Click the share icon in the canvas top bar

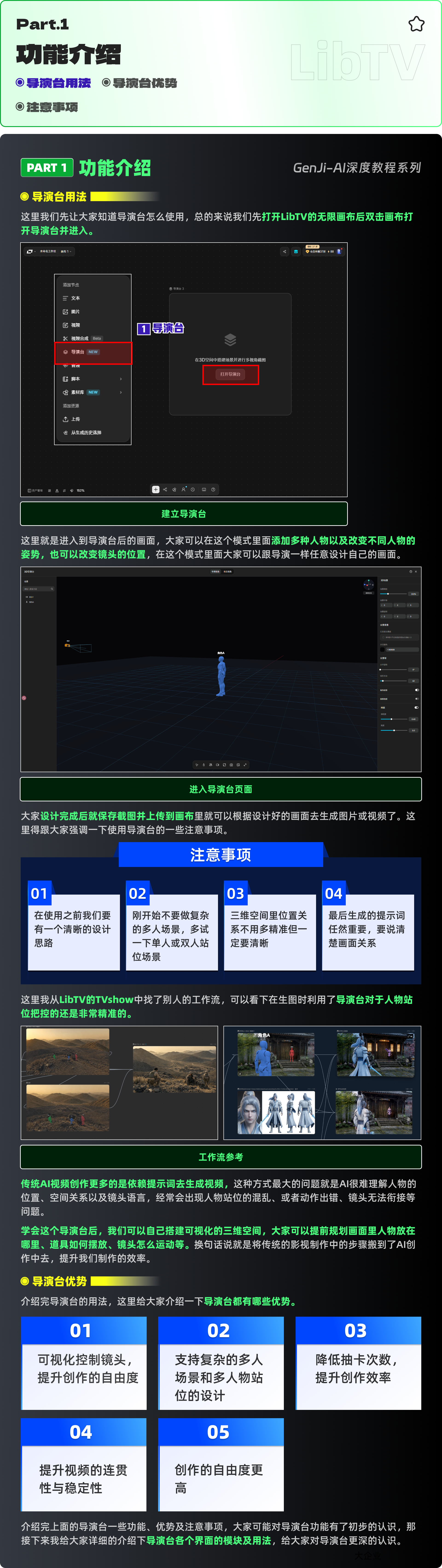pos(284,251)
